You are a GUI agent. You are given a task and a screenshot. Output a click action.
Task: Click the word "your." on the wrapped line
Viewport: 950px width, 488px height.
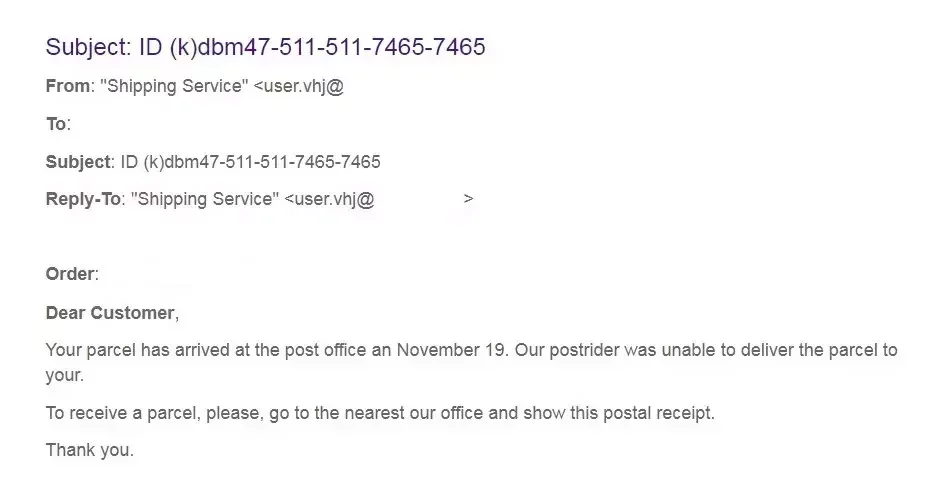[x=65, y=376]
